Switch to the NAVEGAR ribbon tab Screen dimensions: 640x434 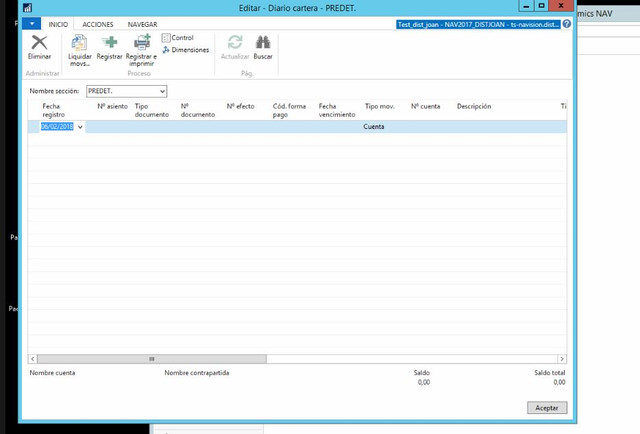(142, 24)
